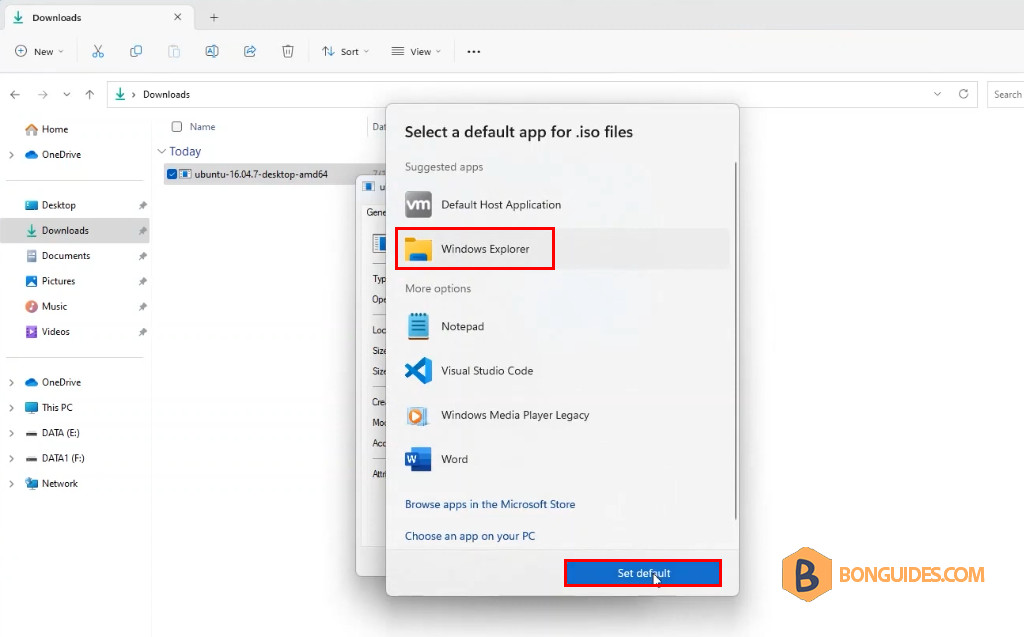This screenshot has height=637, width=1024.
Task: Go up one folder level arrow
Action: [x=89, y=95]
